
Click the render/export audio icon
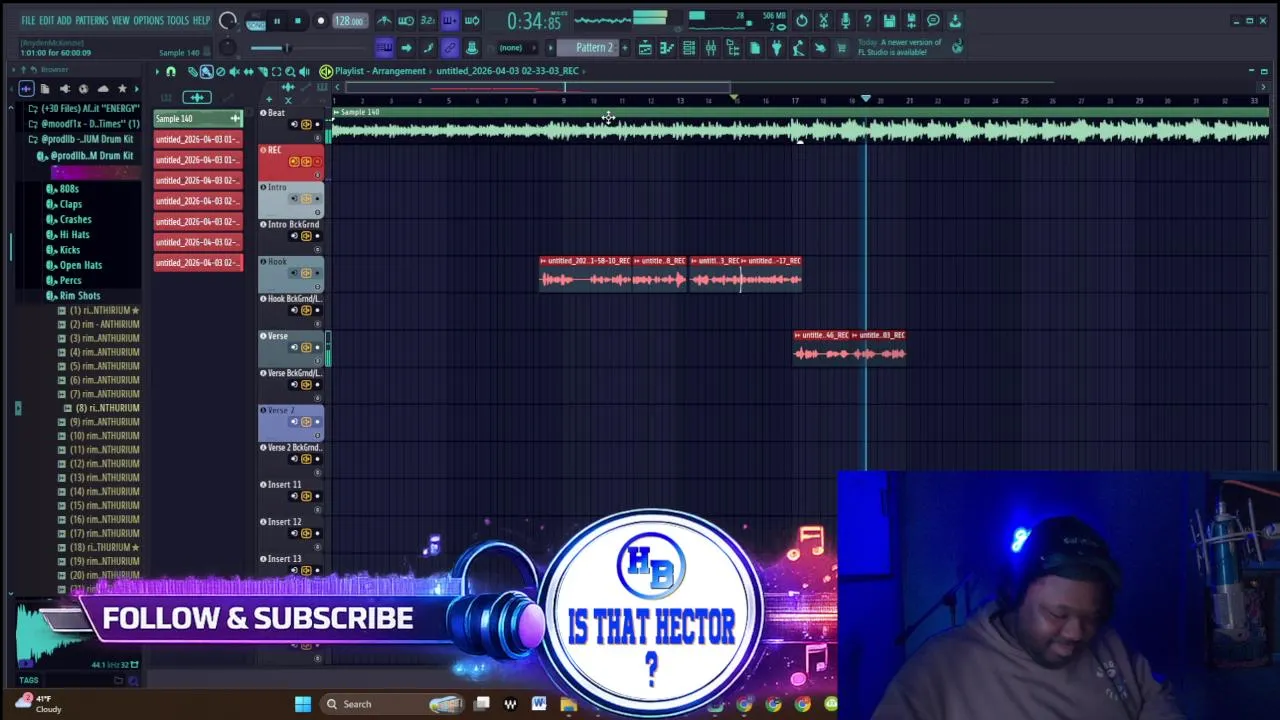tap(911, 21)
